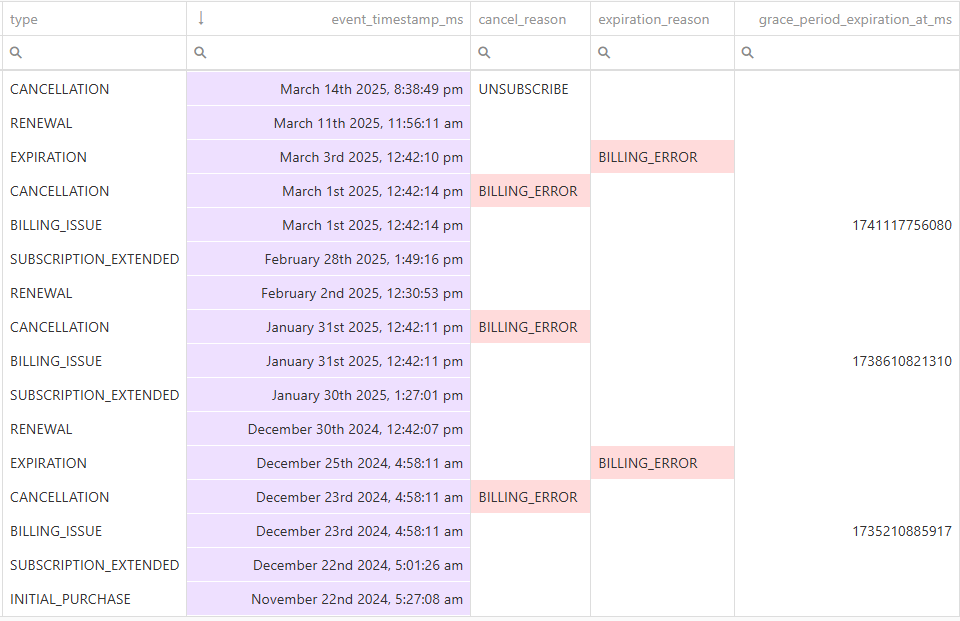The height and width of the screenshot is (621, 960).
Task: Click the March 14th 2025 timestamp cell
Action: (329, 89)
